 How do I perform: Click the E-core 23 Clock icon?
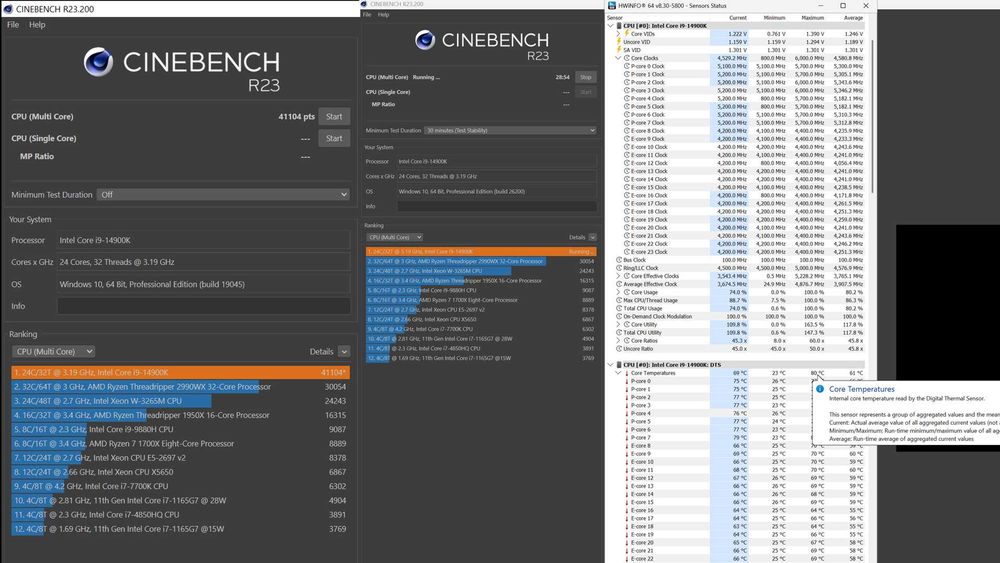(x=627, y=252)
